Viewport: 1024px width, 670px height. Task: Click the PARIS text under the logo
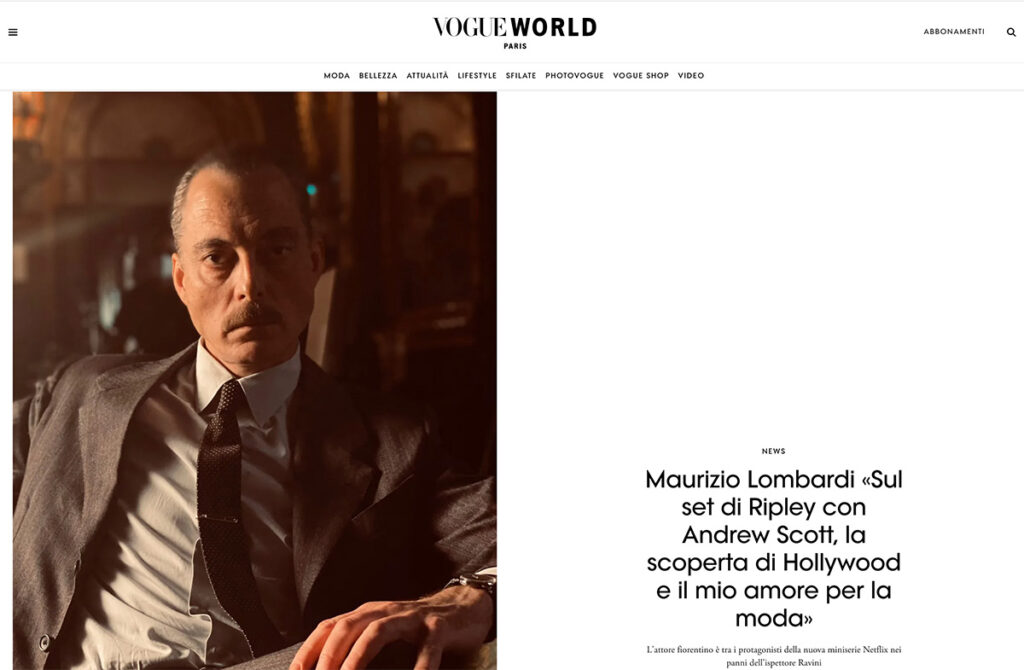pyautogui.click(x=515, y=46)
